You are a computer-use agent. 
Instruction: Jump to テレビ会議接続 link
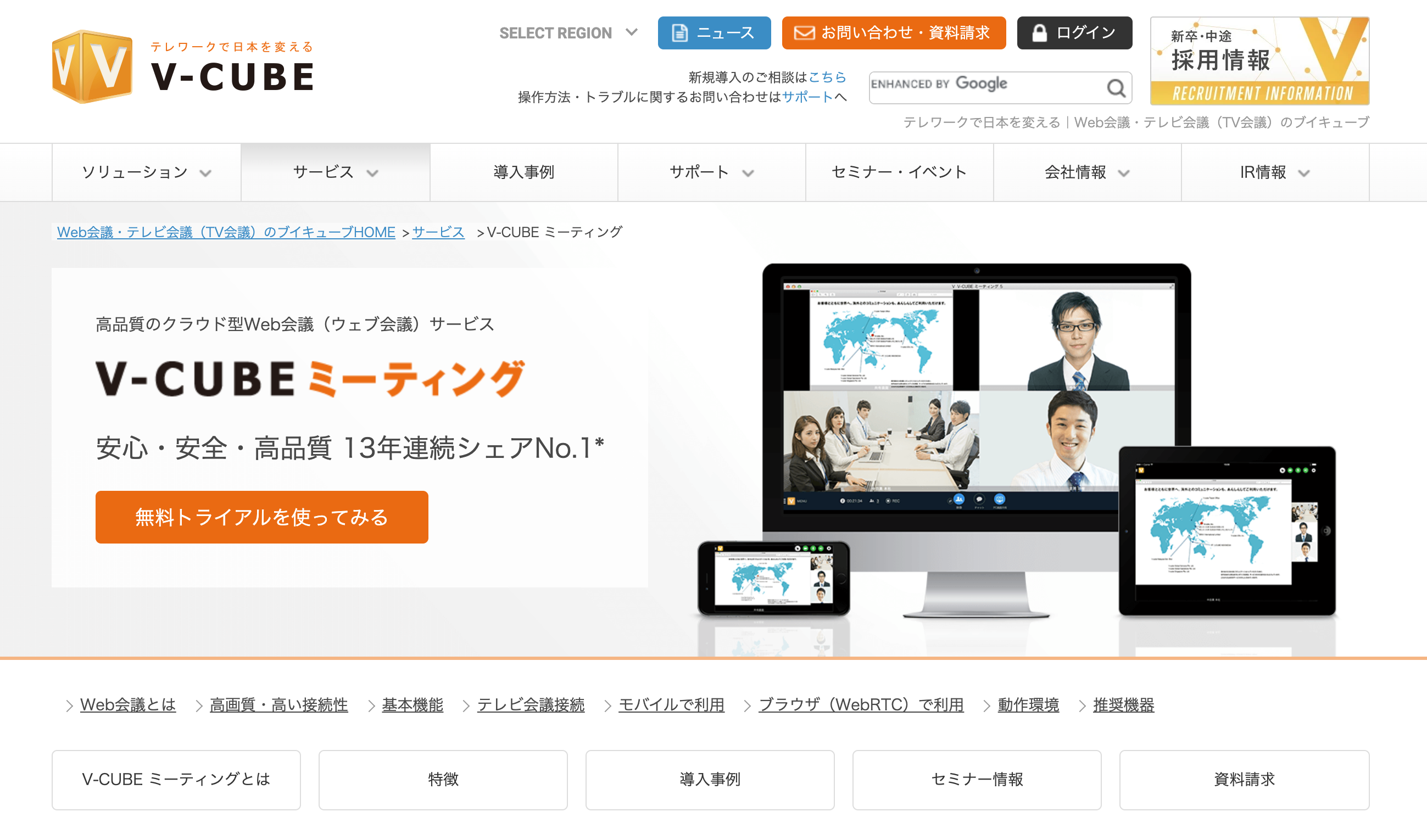531,705
